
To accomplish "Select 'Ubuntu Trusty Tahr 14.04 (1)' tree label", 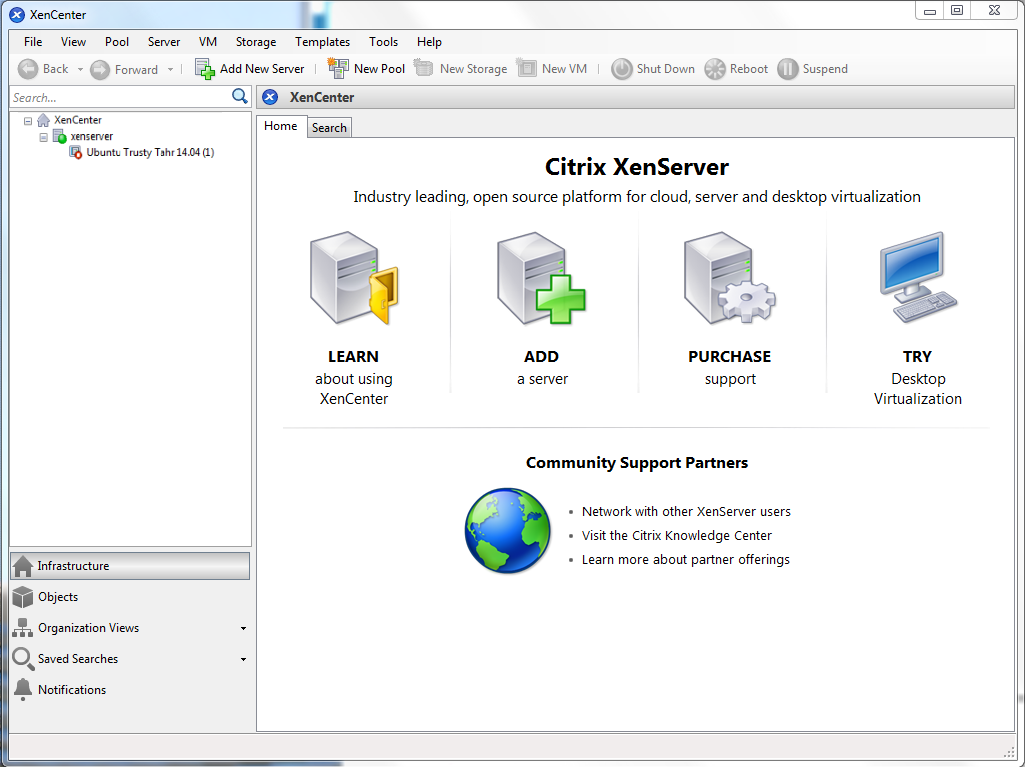I will click(x=150, y=152).
